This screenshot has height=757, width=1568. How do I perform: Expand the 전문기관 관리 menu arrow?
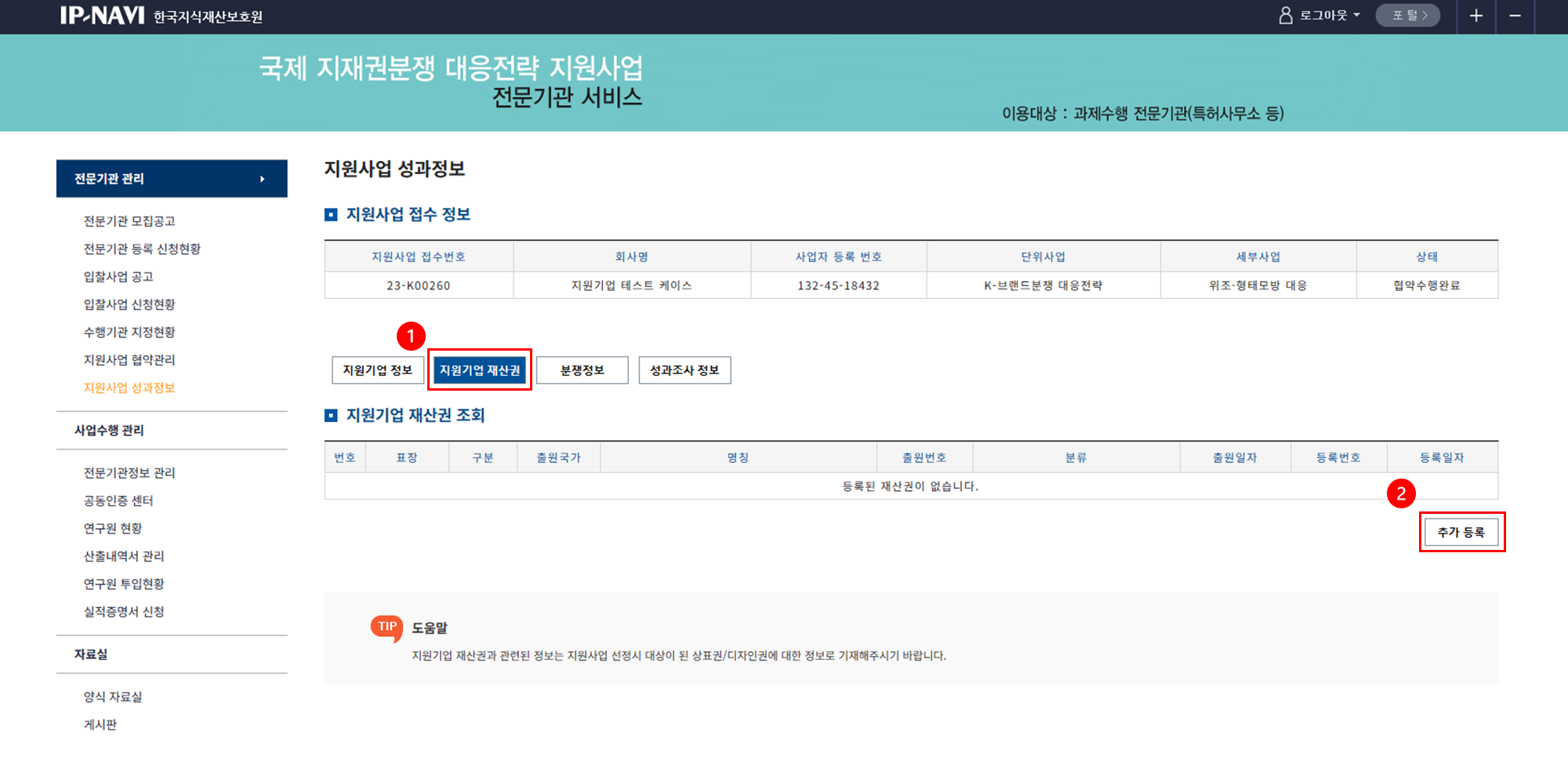click(x=262, y=179)
